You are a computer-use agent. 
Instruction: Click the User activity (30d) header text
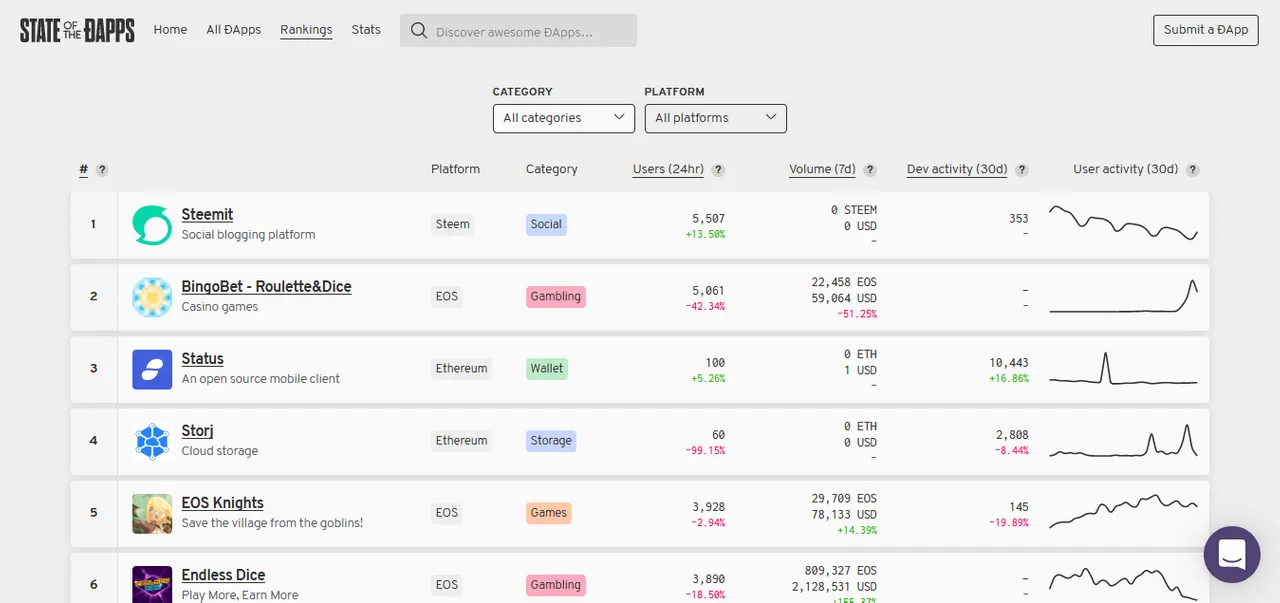(x=1126, y=169)
